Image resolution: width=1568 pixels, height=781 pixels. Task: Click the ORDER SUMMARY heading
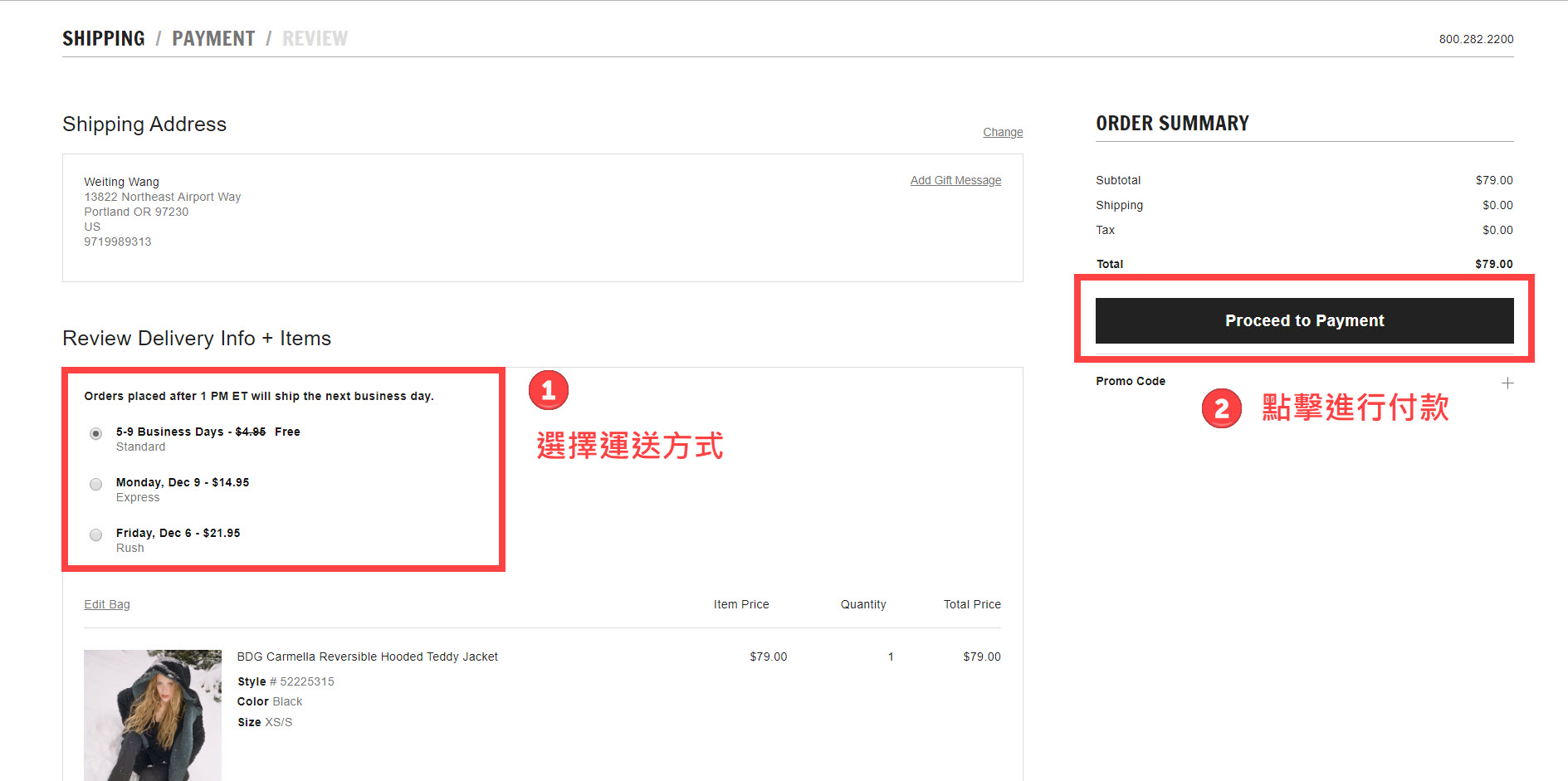(x=1172, y=124)
